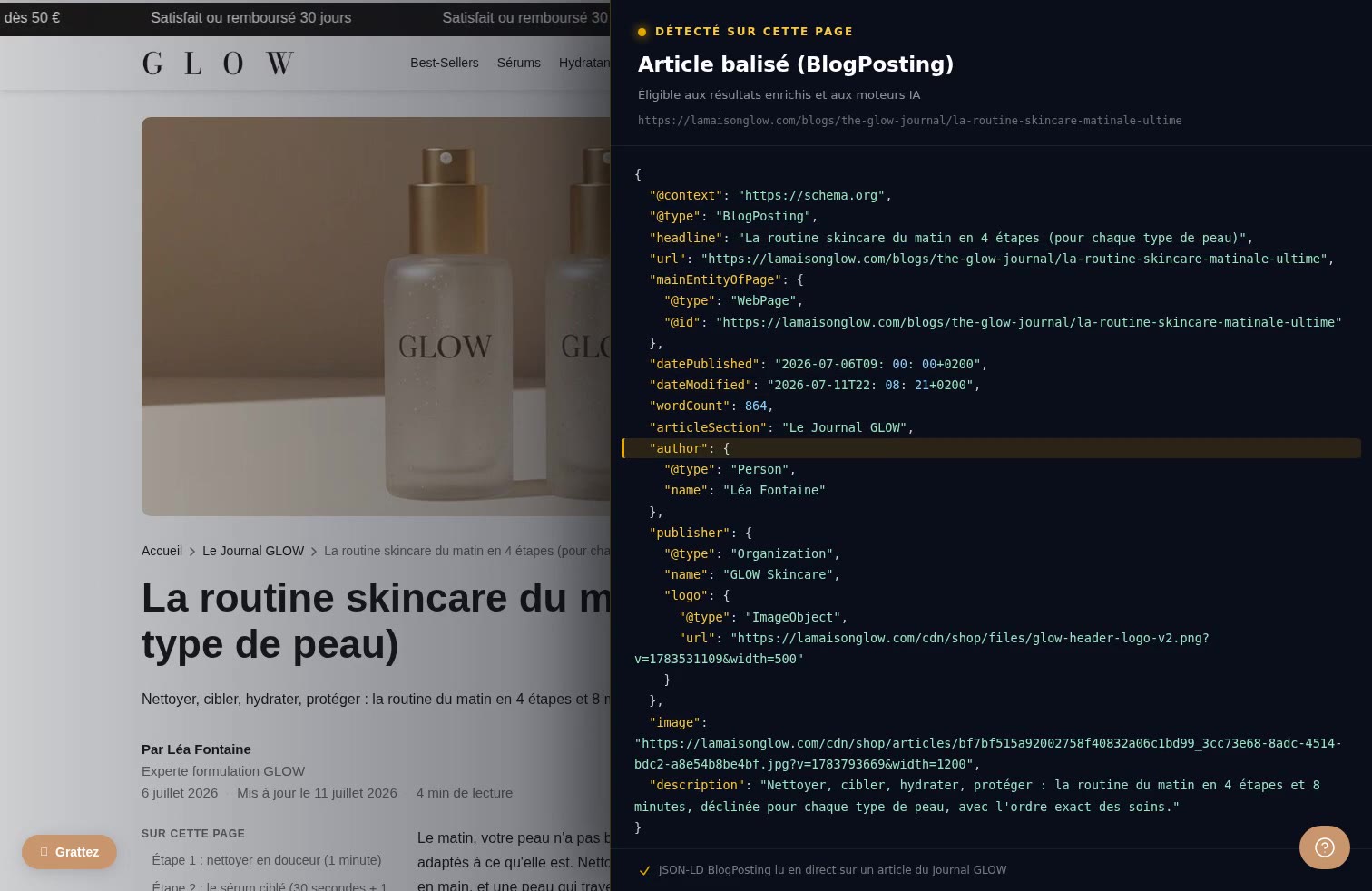The height and width of the screenshot is (891, 1372).
Task: Click the chevron after Accueil in breadcrumb
Action: (192, 551)
